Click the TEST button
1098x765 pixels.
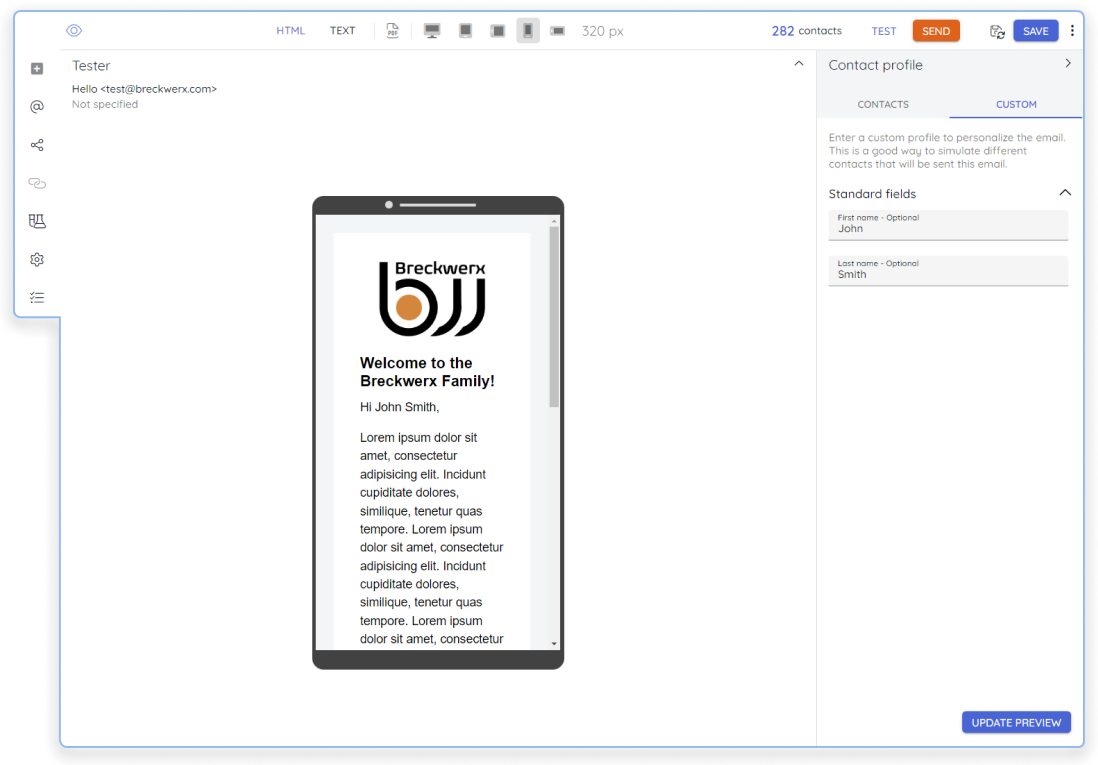coord(884,31)
